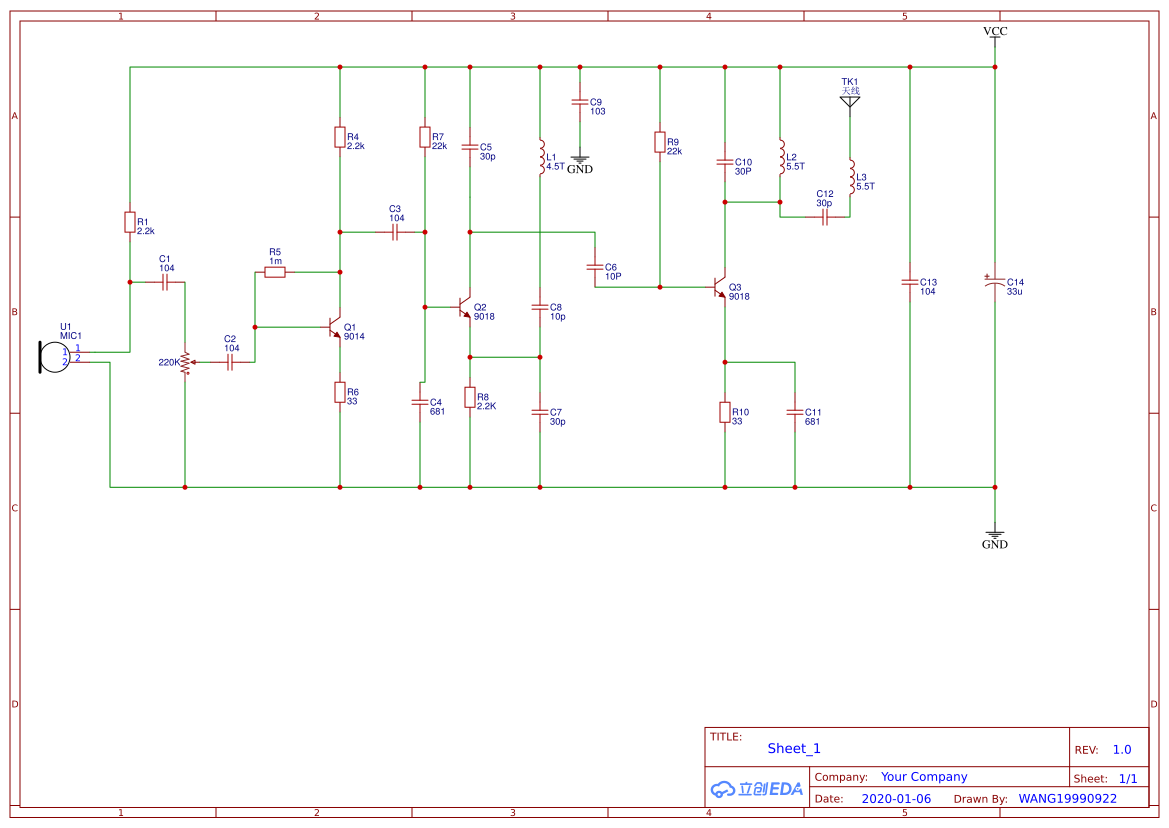
Task: Click the sheet number "1/1"
Action: [x=1128, y=779]
